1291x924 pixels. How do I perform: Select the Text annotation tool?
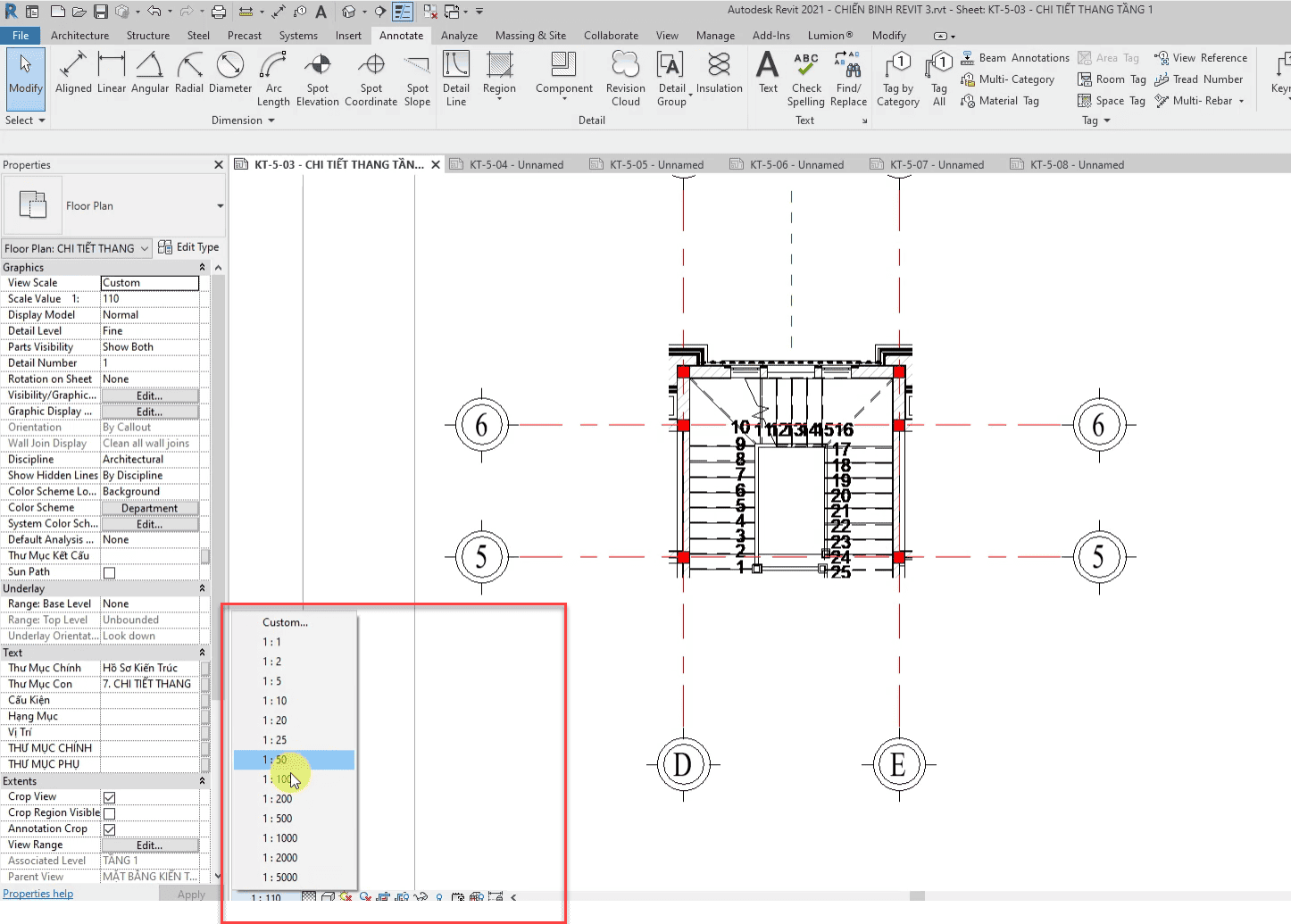pos(768,73)
